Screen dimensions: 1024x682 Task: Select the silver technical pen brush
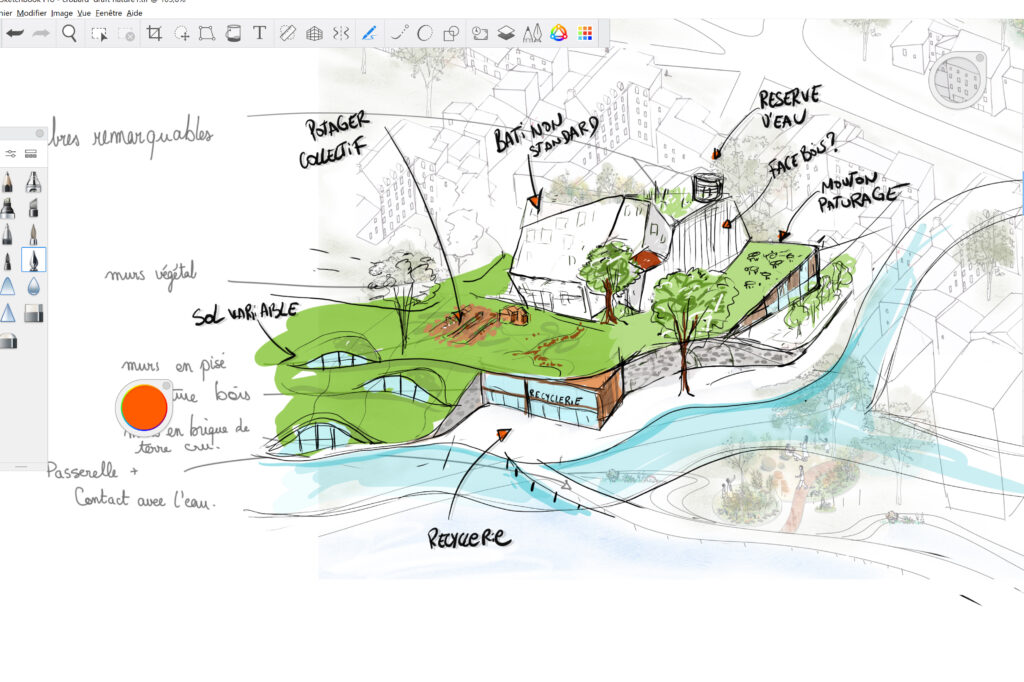click(x=33, y=182)
